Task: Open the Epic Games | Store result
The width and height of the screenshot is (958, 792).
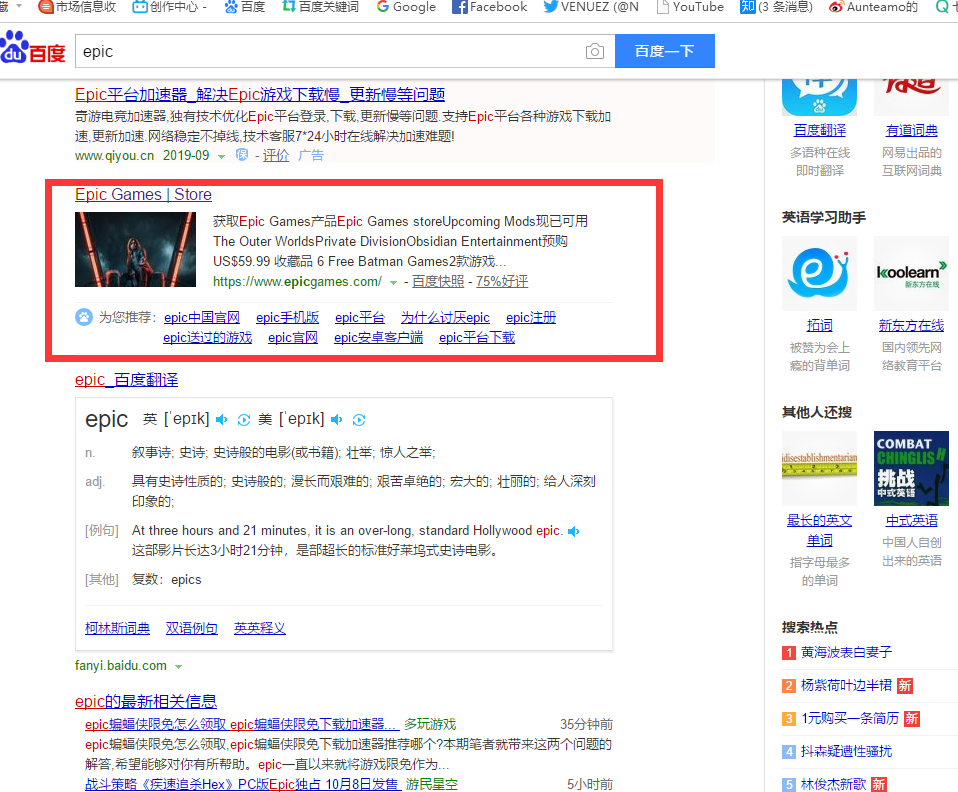Action: coord(143,194)
